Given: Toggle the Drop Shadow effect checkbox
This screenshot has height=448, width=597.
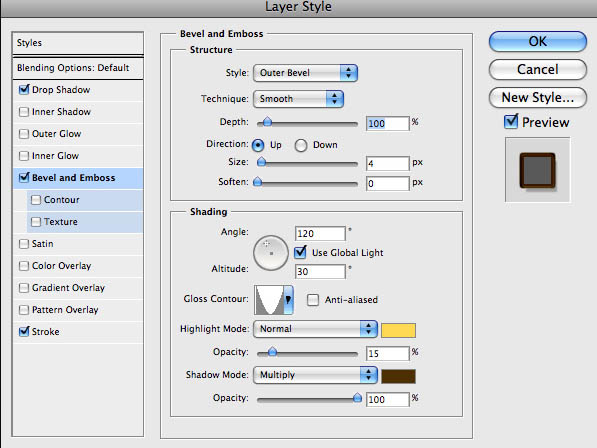Looking at the screenshot, I should (24, 90).
